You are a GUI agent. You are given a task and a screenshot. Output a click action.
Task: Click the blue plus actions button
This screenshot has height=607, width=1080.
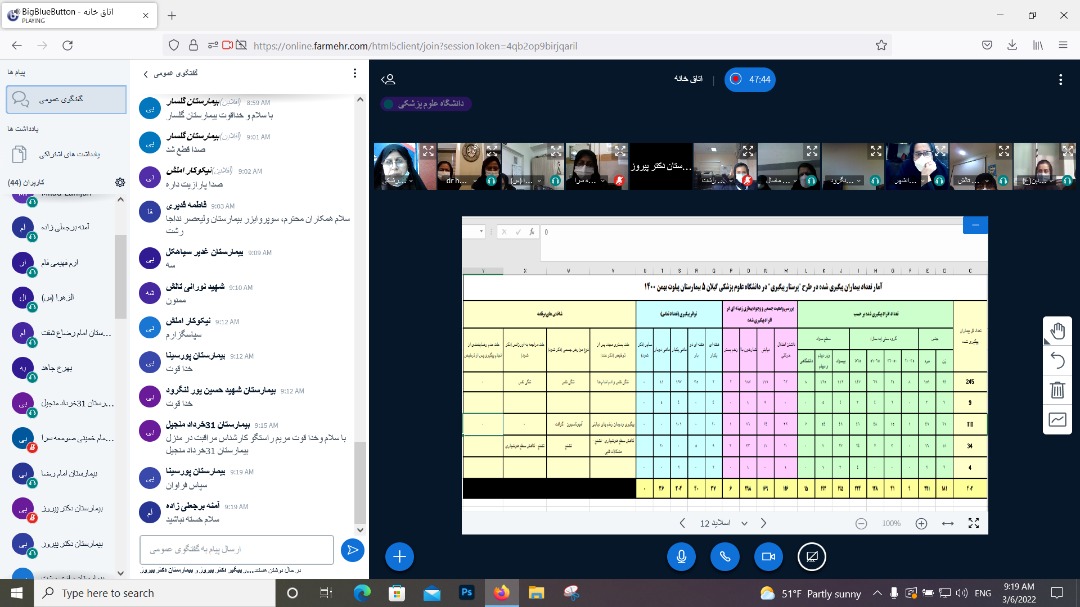[x=398, y=556]
